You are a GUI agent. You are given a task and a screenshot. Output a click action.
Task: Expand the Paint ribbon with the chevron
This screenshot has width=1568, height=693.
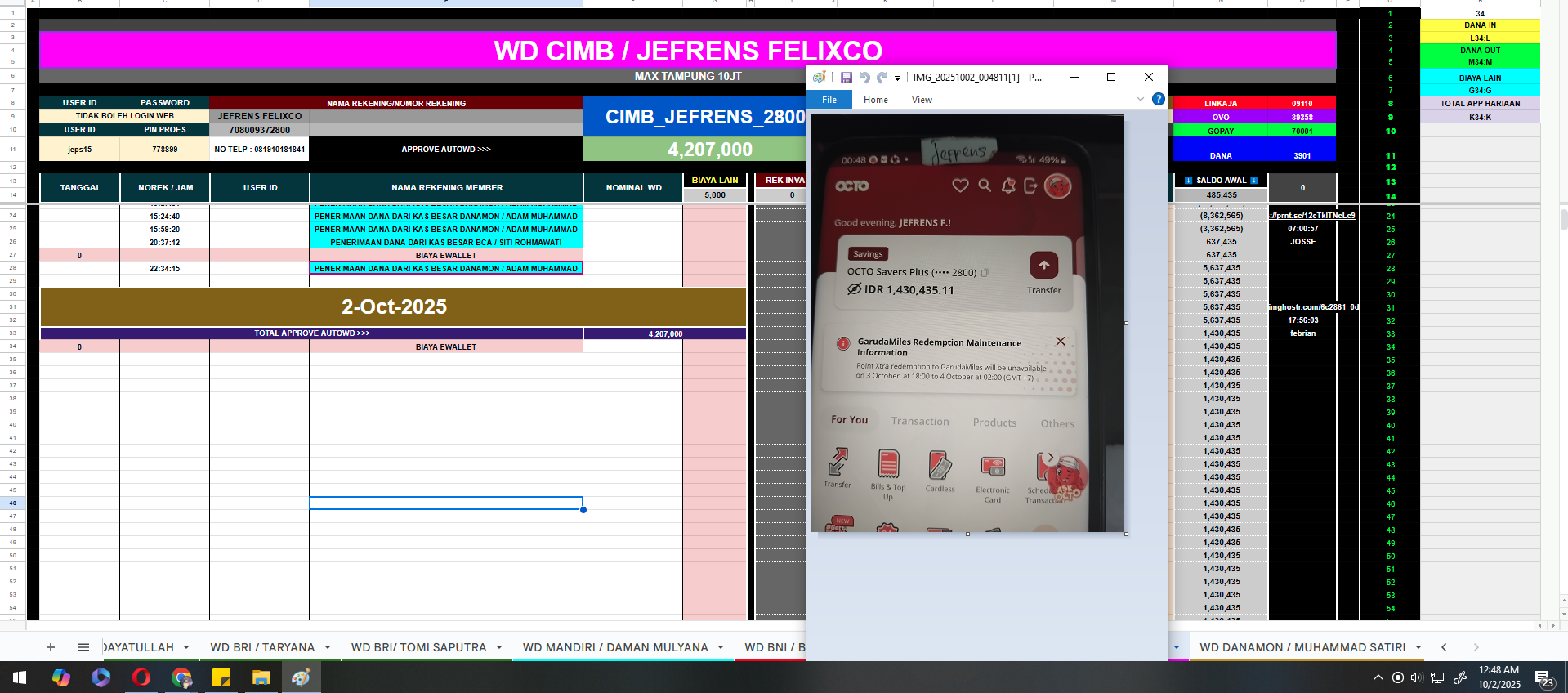pos(1141,99)
